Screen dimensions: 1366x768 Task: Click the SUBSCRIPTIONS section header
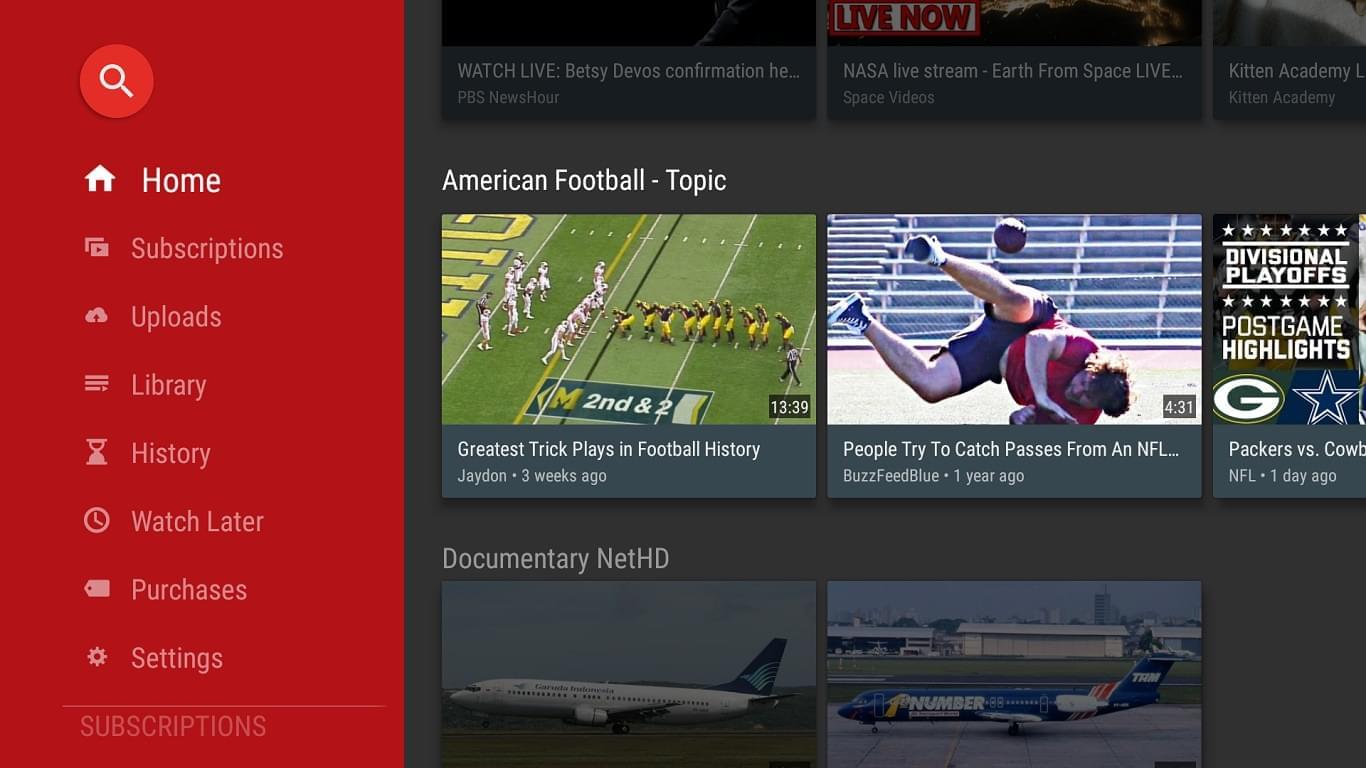coord(173,727)
